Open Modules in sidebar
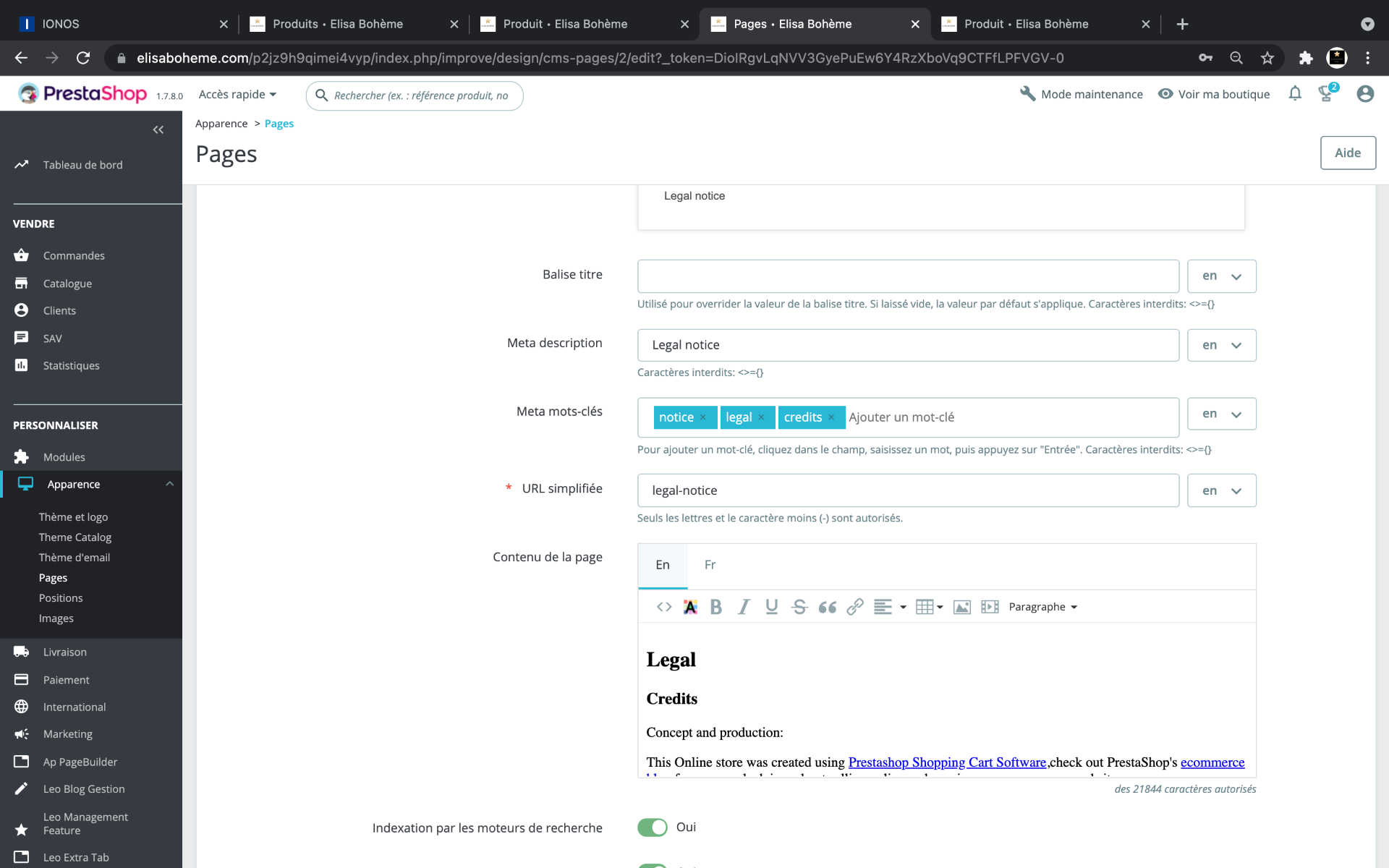This screenshot has width=1389, height=868. (64, 457)
